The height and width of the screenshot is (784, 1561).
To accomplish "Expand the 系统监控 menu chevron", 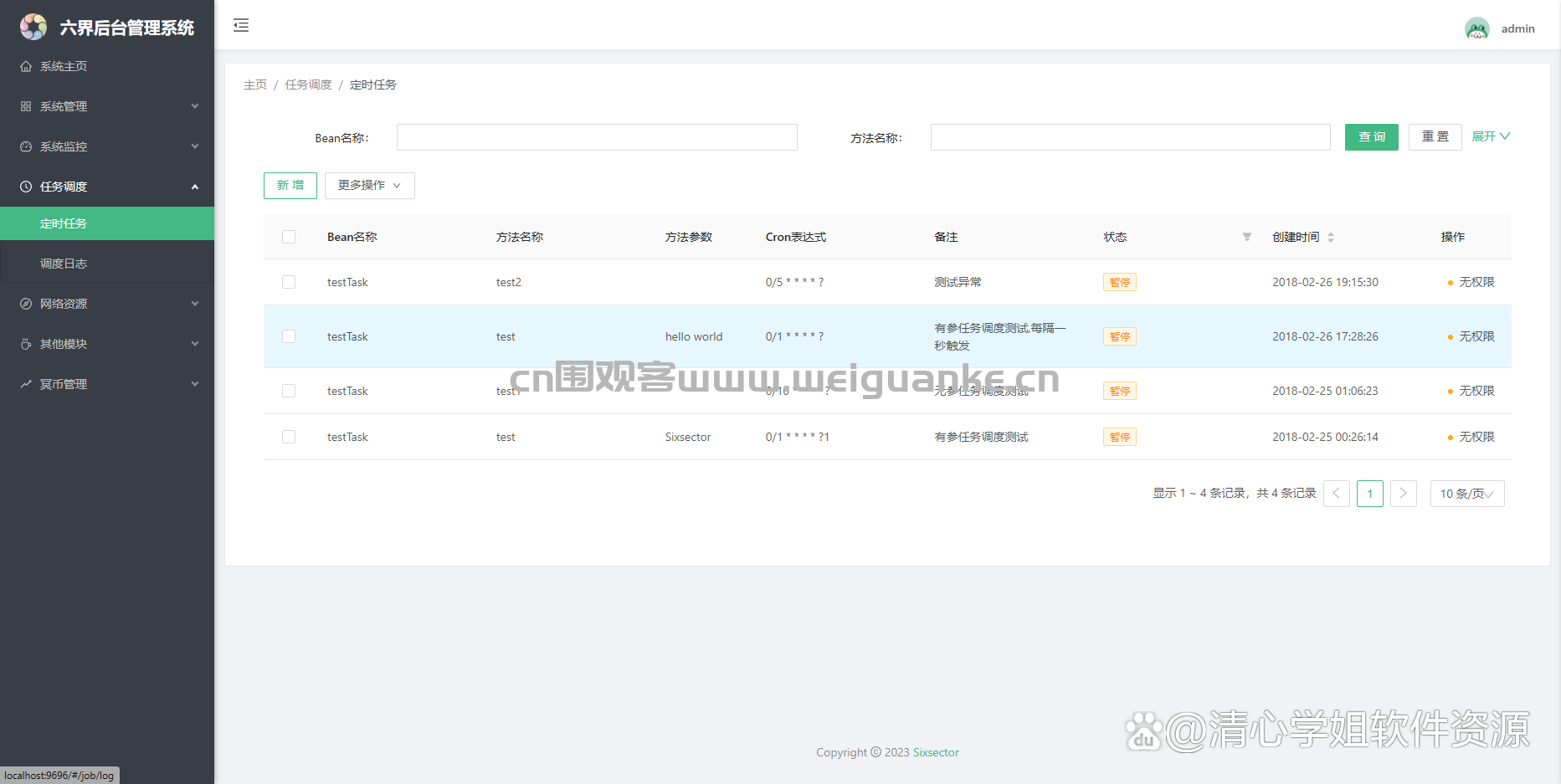I will [195, 146].
